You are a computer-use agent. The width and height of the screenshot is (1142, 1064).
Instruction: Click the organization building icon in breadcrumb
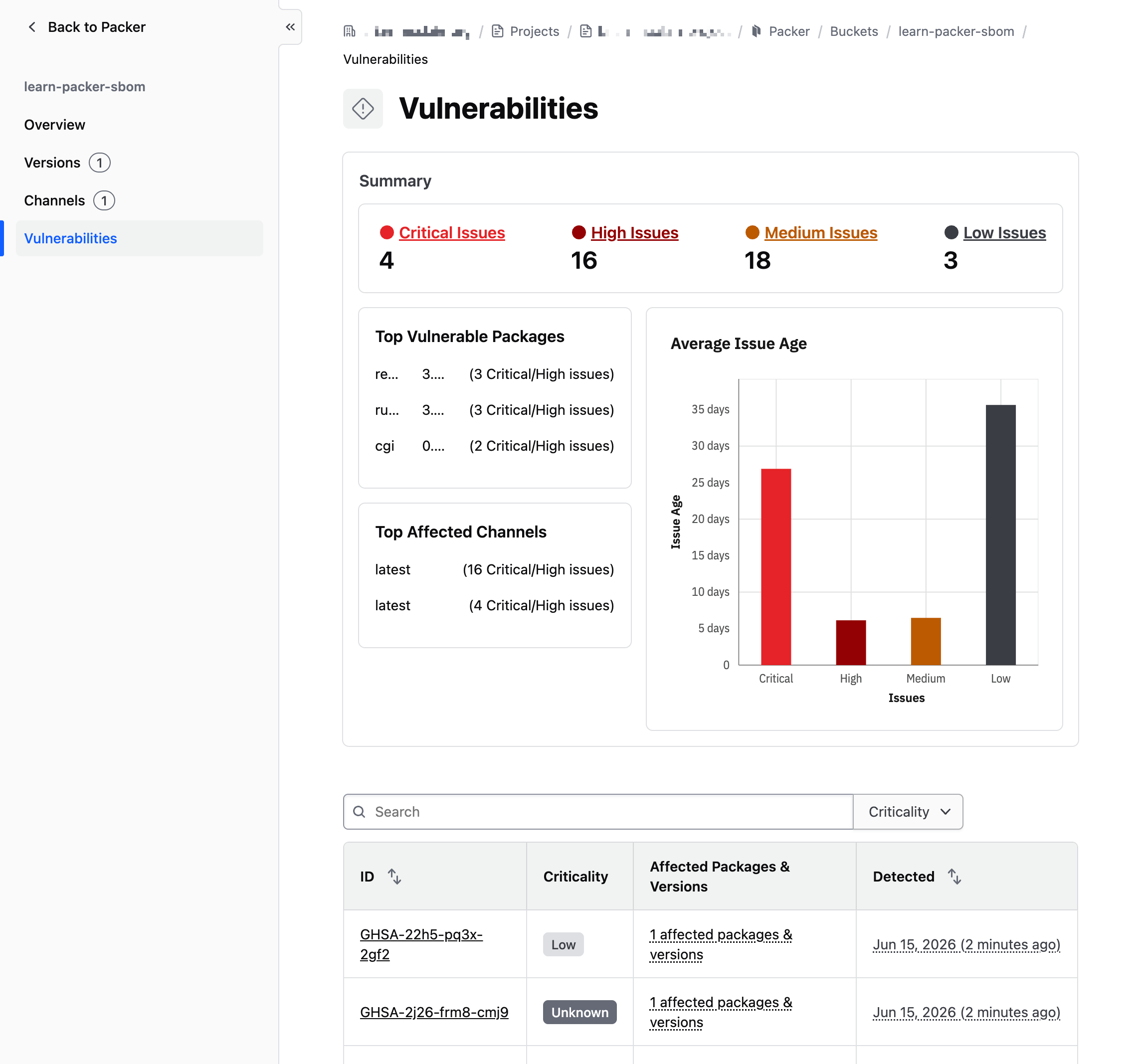point(349,31)
